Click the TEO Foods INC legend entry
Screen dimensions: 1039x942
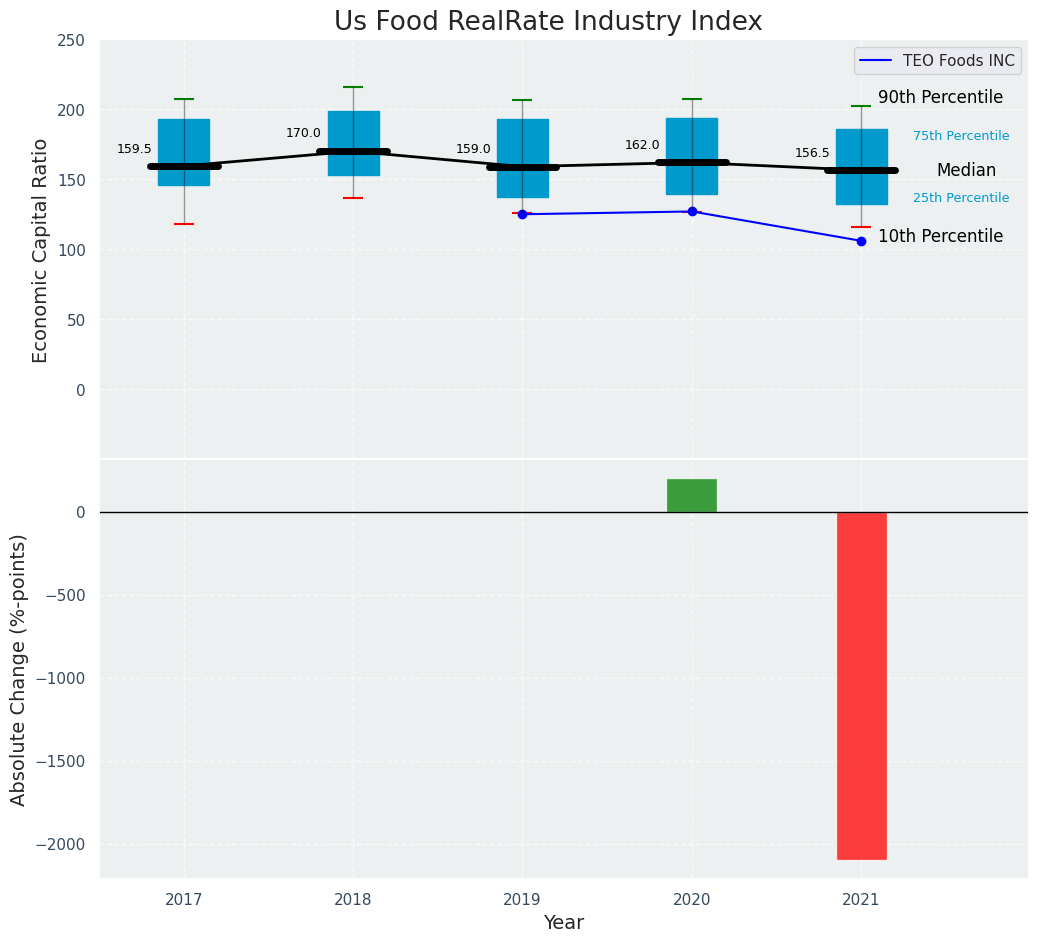(958, 61)
